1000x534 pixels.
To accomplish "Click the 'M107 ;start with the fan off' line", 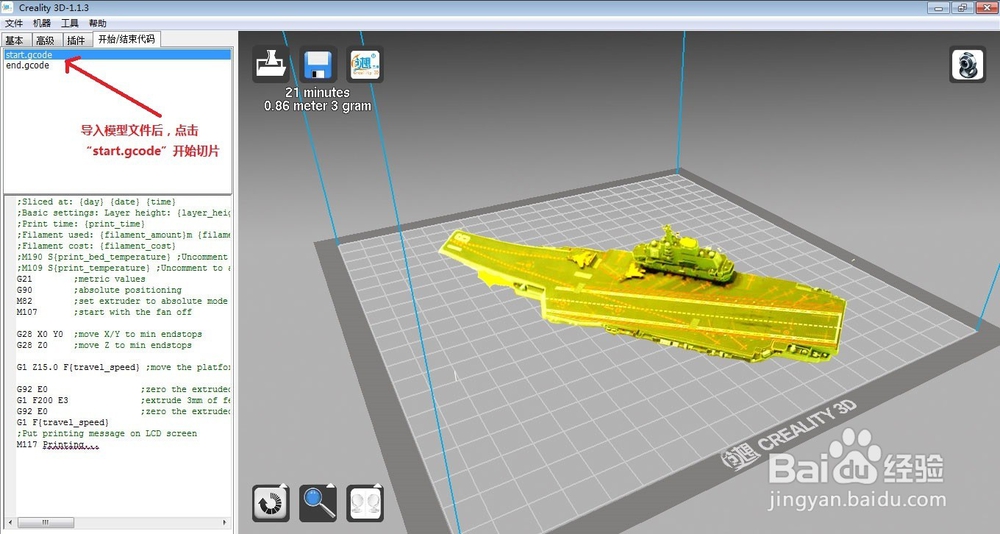I will click(104, 312).
